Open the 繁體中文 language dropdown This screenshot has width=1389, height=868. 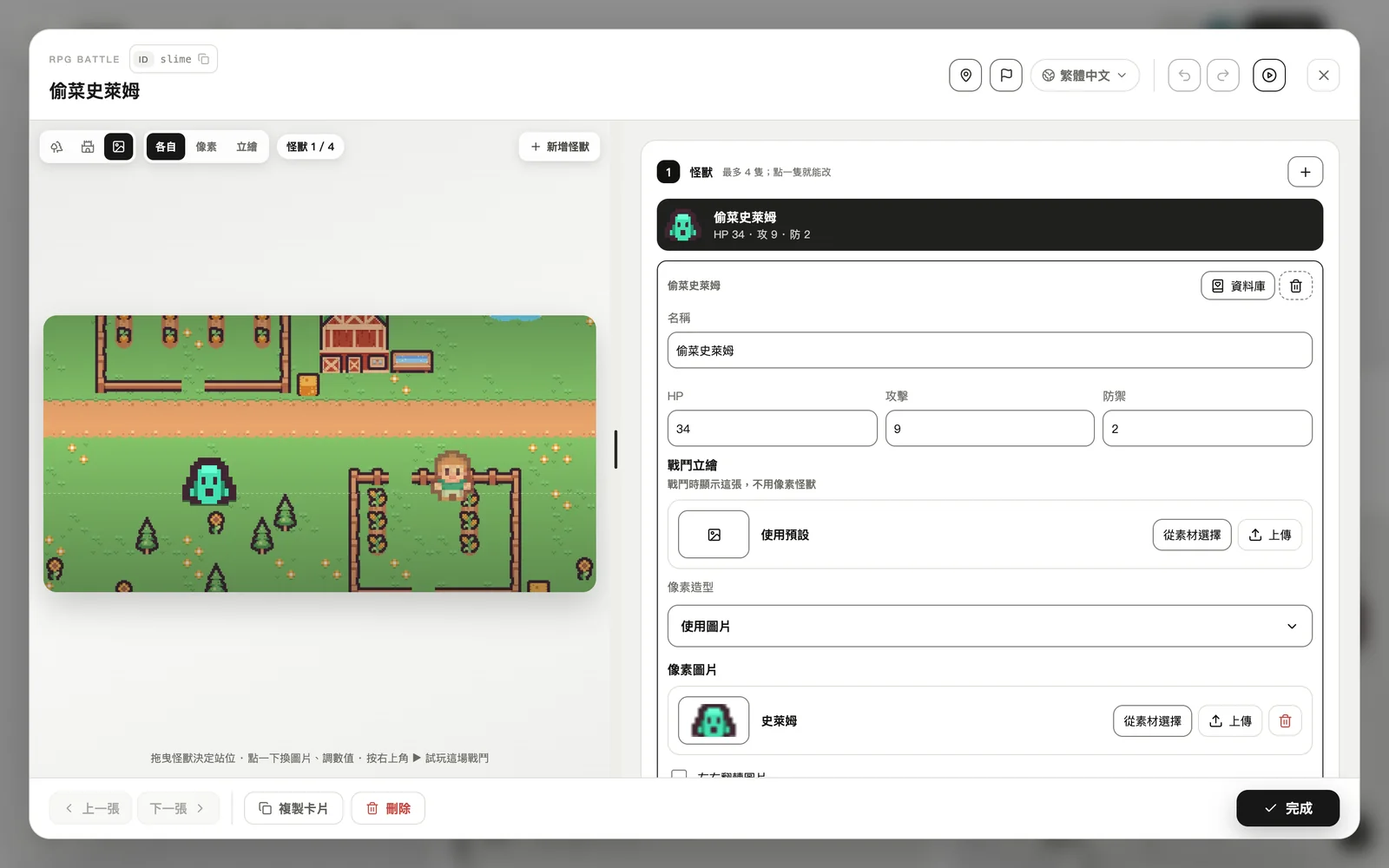point(1085,76)
